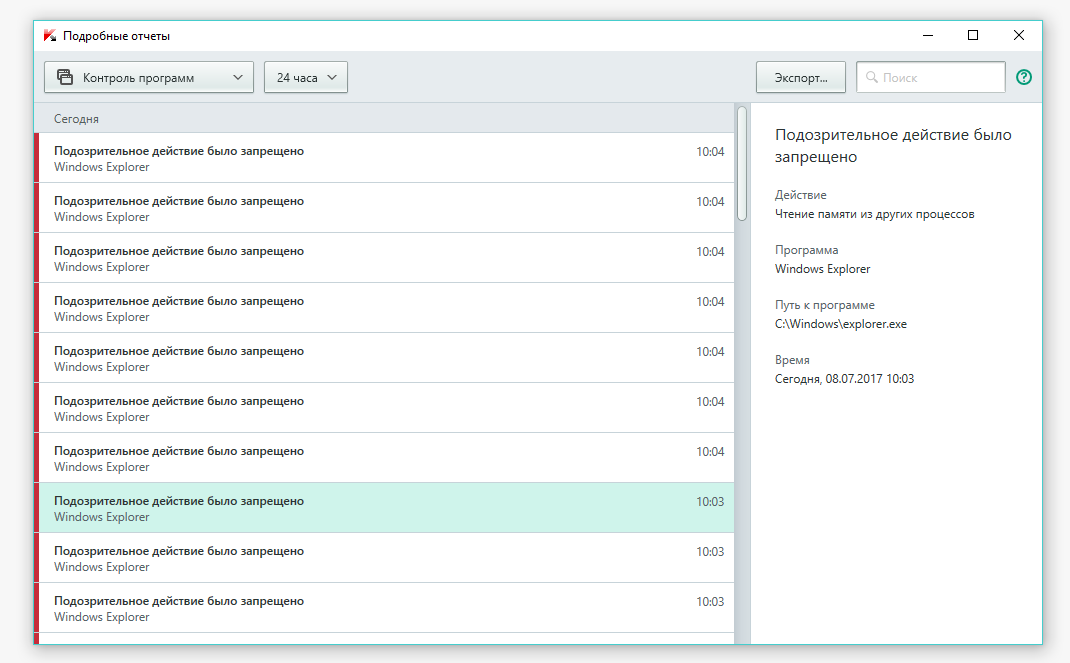Open the Контроль программ report type dropdown
The width and height of the screenshot is (1070, 663).
(149, 77)
